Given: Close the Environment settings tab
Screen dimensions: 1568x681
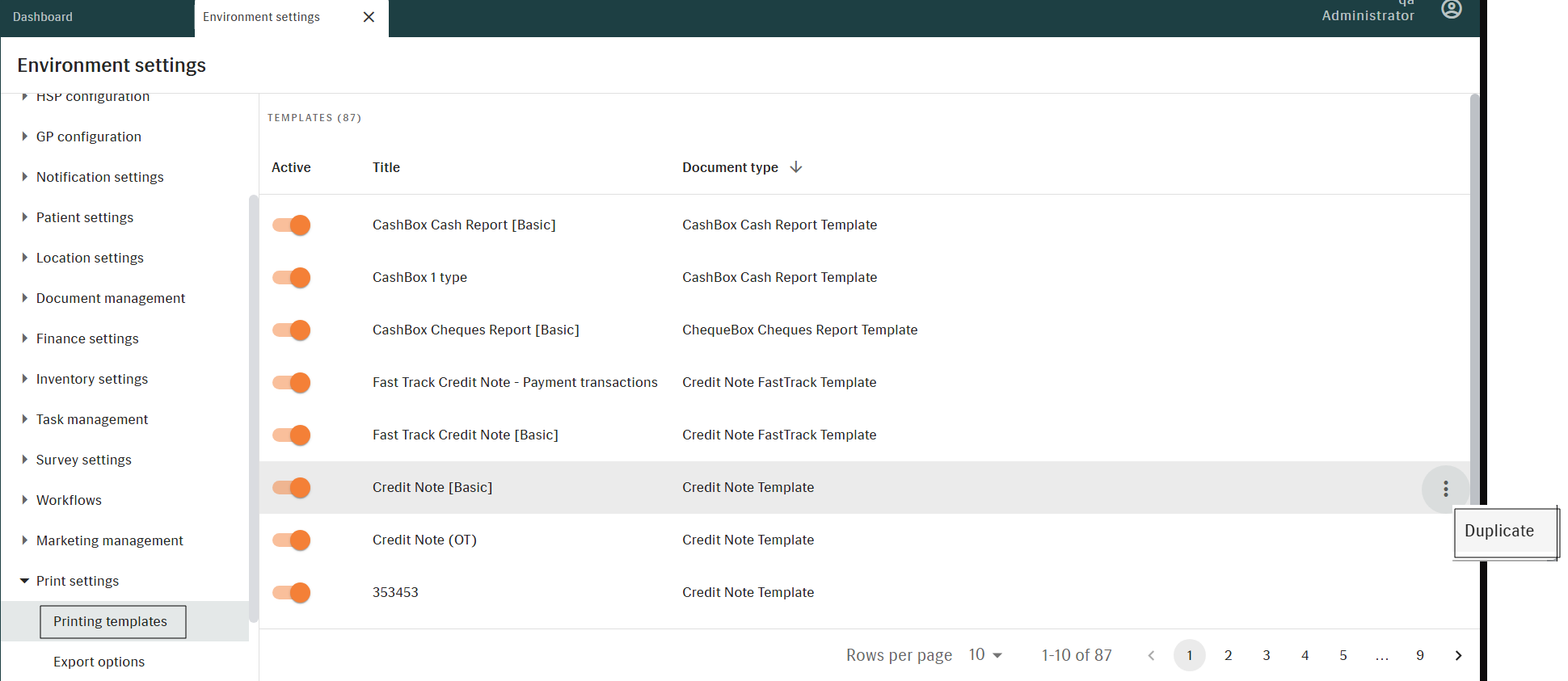Looking at the screenshot, I should (369, 17).
